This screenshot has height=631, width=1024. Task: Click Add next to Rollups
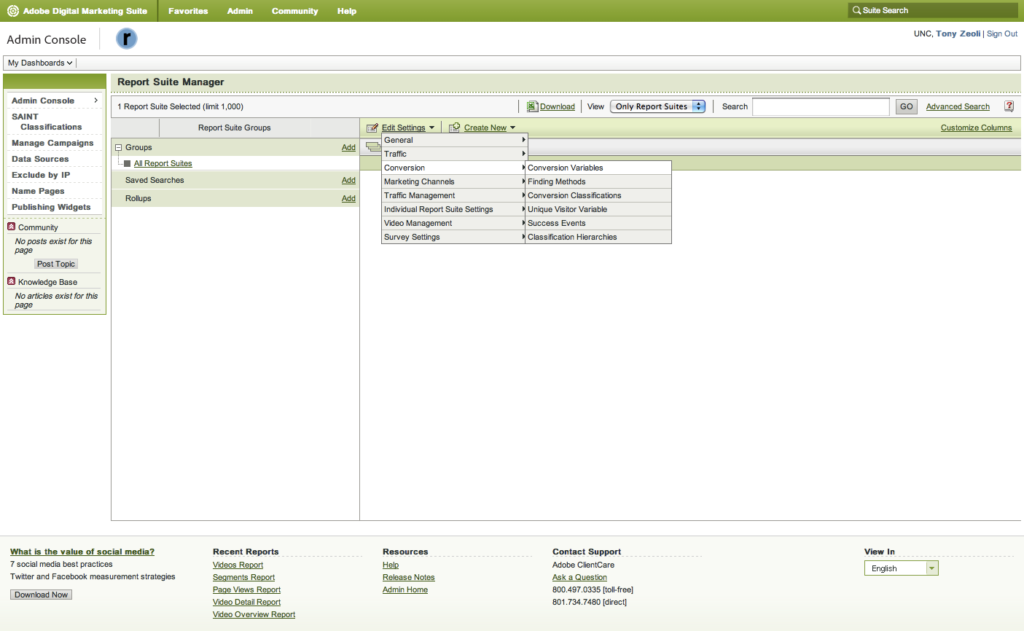pos(349,199)
